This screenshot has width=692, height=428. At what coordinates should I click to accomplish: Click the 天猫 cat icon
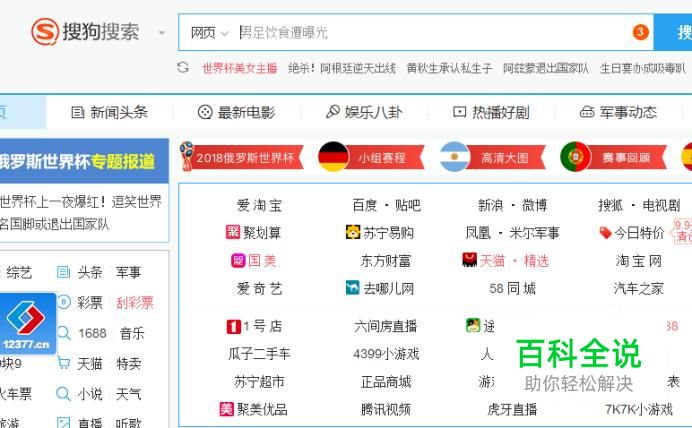point(470,259)
